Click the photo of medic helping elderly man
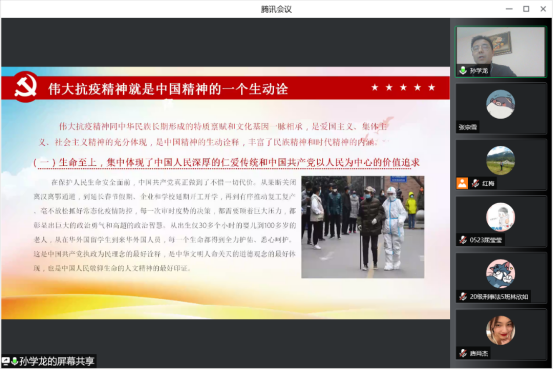The image size is (553, 369). click(x=363, y=227)
